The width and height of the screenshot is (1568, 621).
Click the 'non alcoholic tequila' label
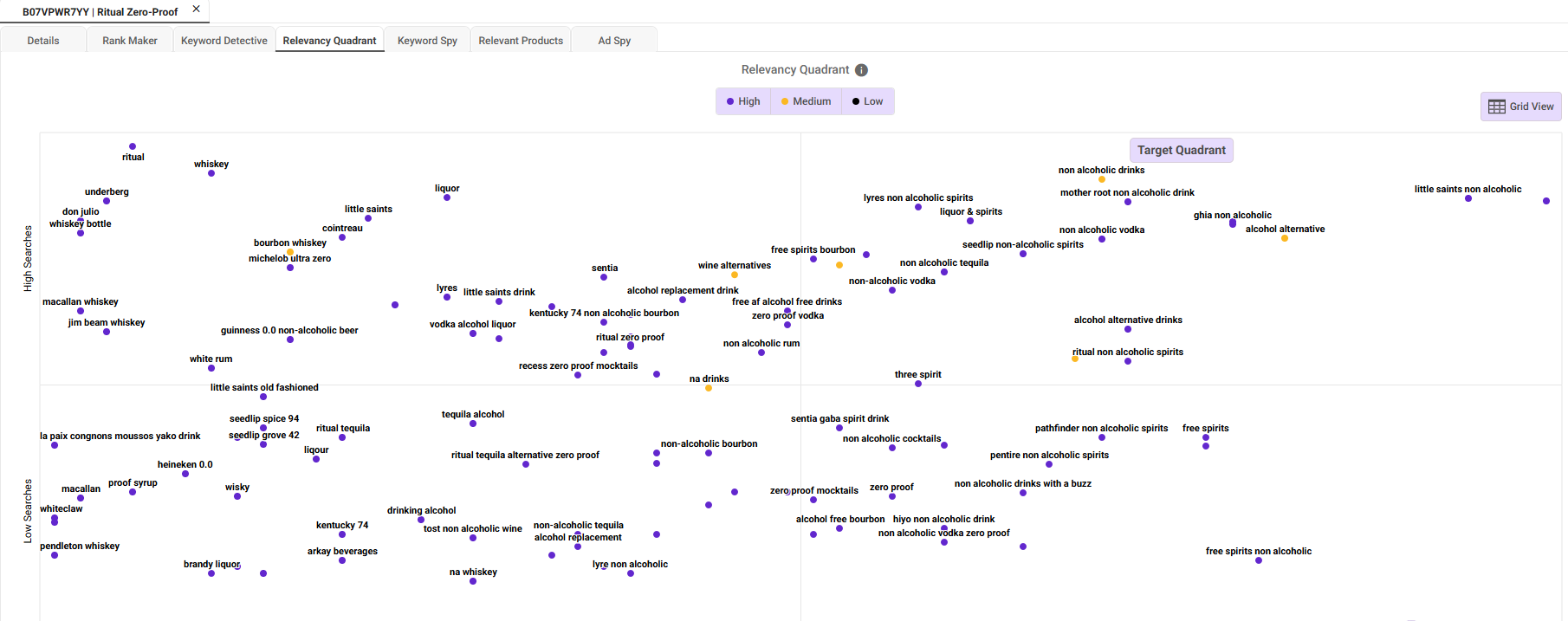click(943, 262)
